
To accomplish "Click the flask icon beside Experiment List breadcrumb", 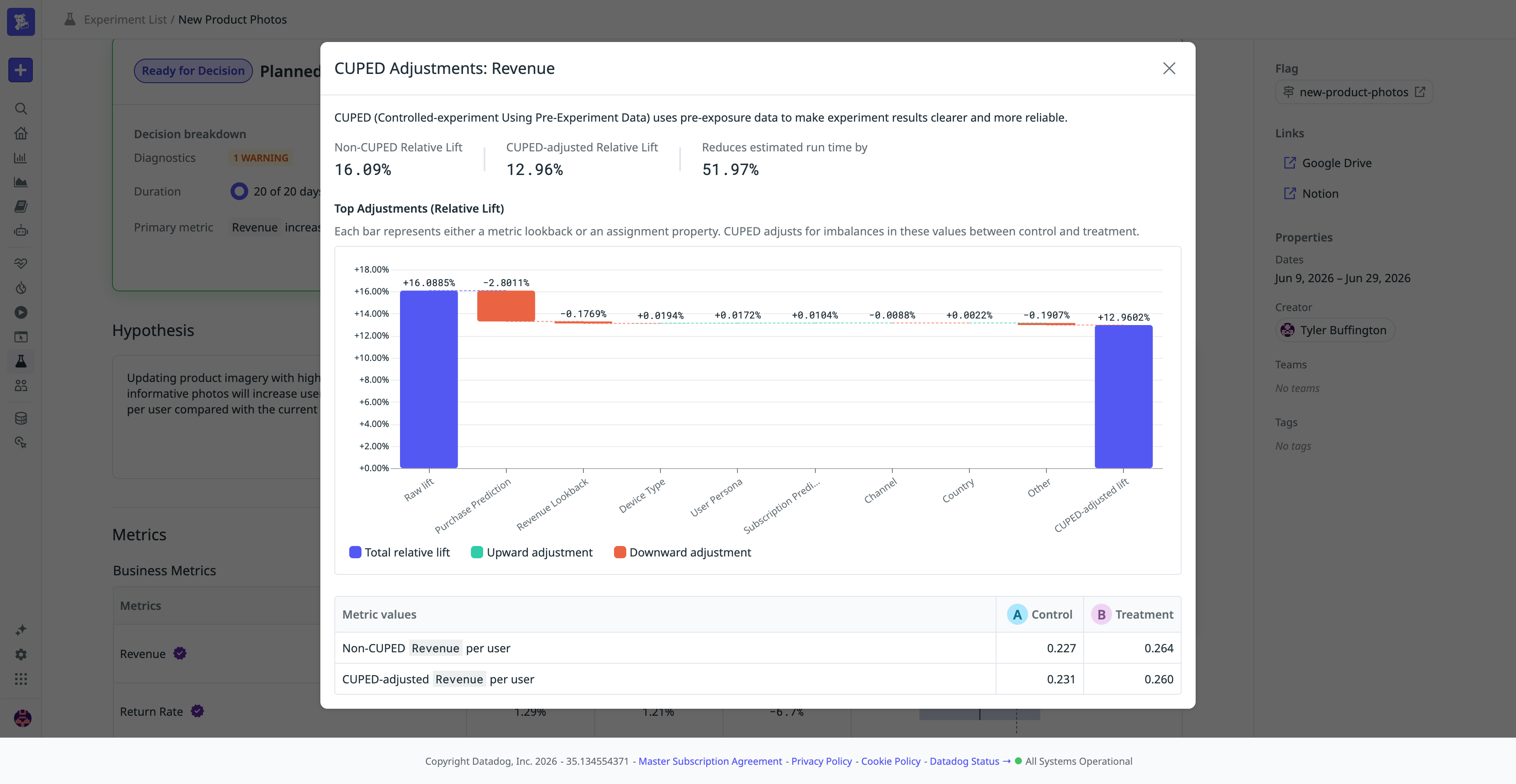I will (70, 19).
